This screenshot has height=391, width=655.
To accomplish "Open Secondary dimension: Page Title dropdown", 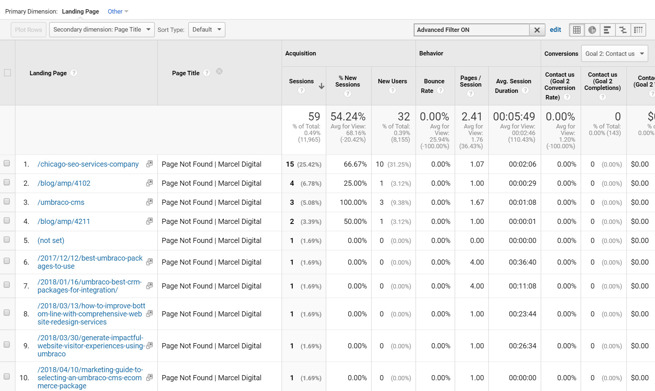I will point(102,30).
